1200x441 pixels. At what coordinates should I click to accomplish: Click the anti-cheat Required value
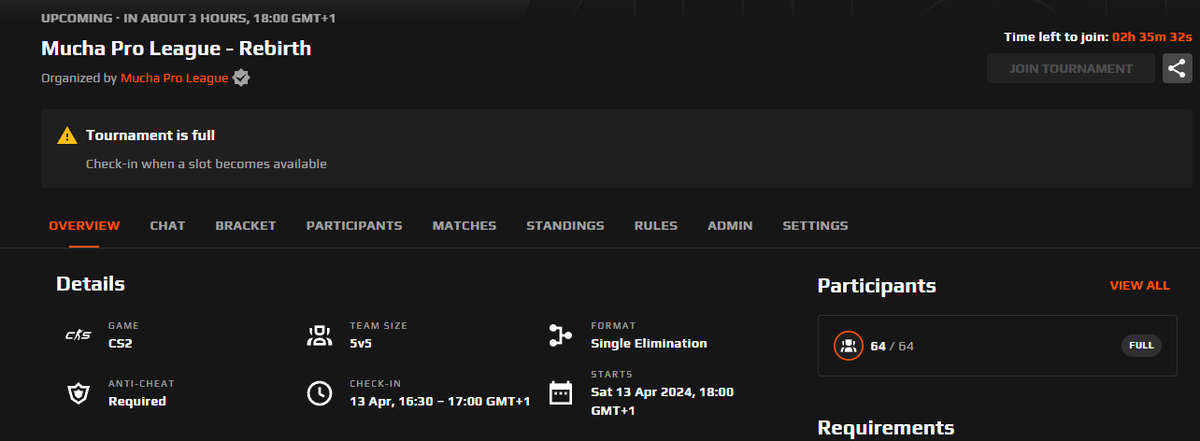coord(137,401)
